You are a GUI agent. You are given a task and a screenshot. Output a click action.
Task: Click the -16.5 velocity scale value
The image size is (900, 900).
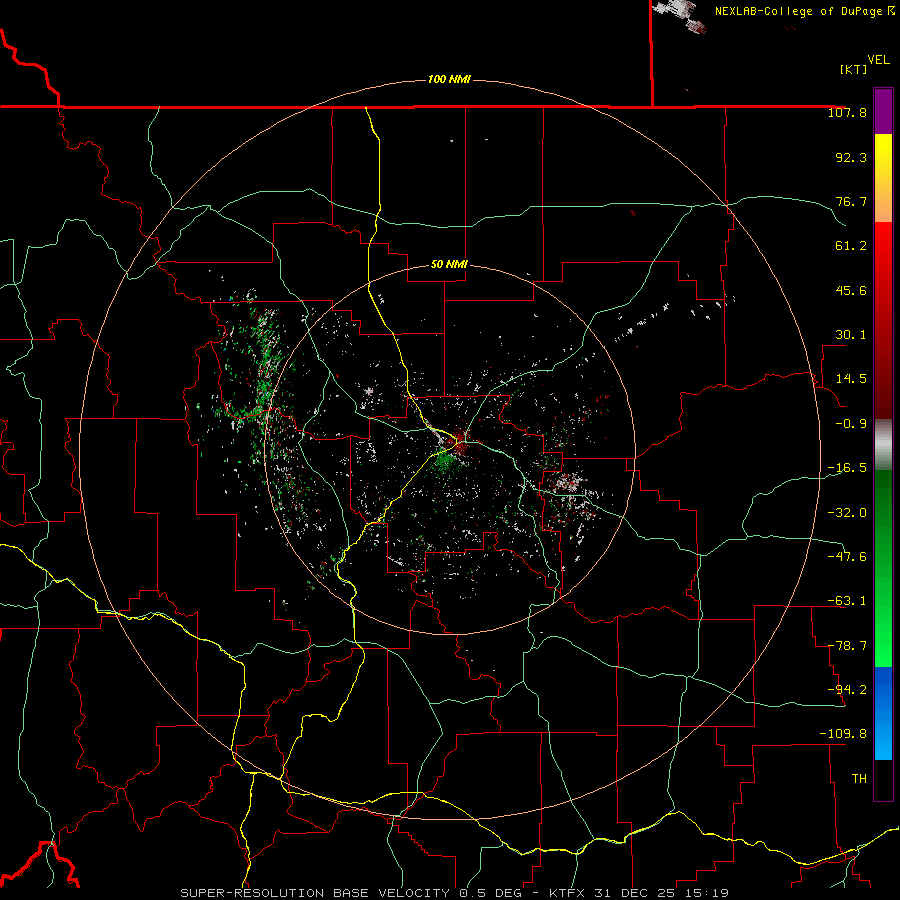tap(847, 468)
